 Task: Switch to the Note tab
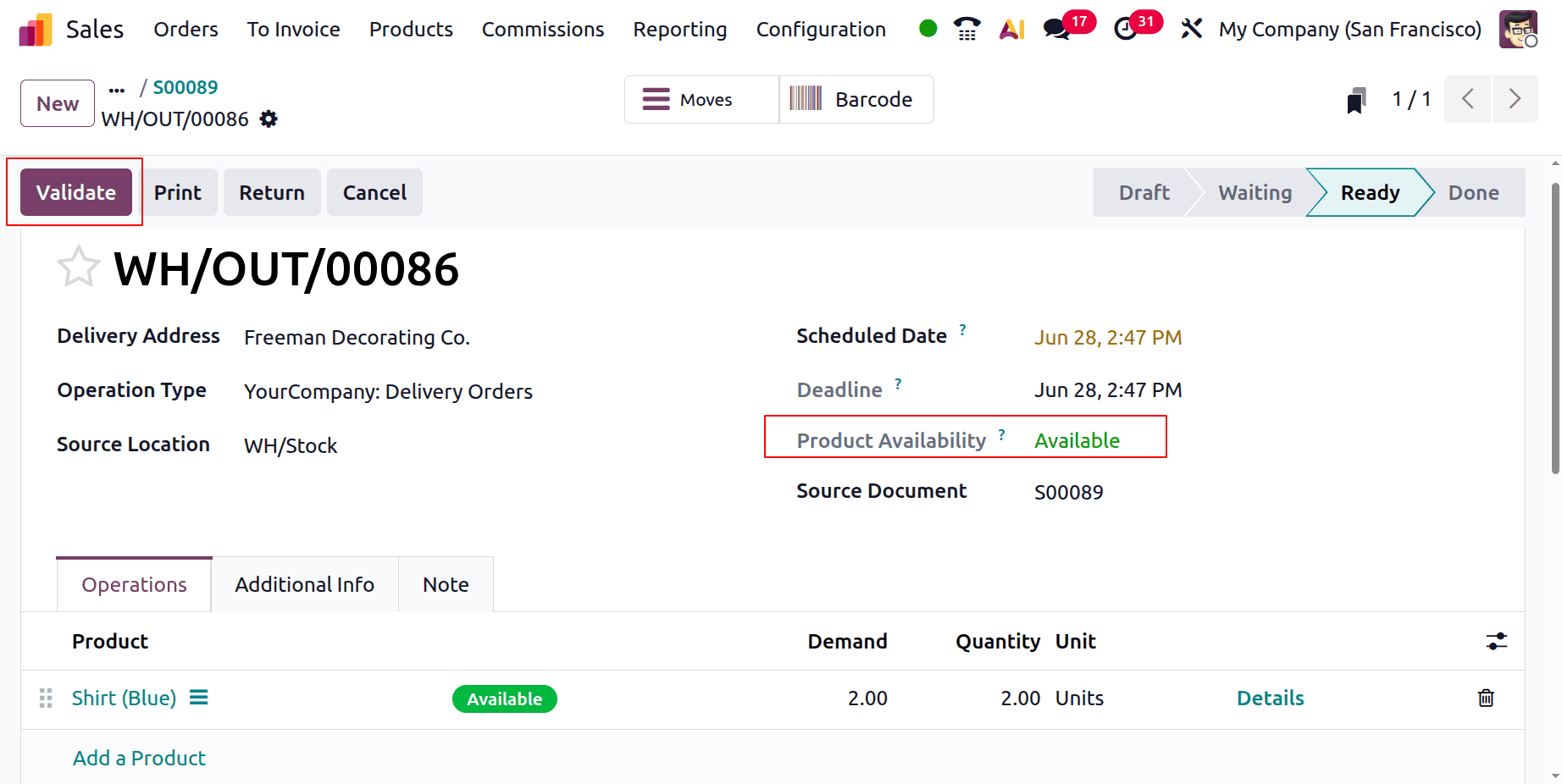[446, 584]
